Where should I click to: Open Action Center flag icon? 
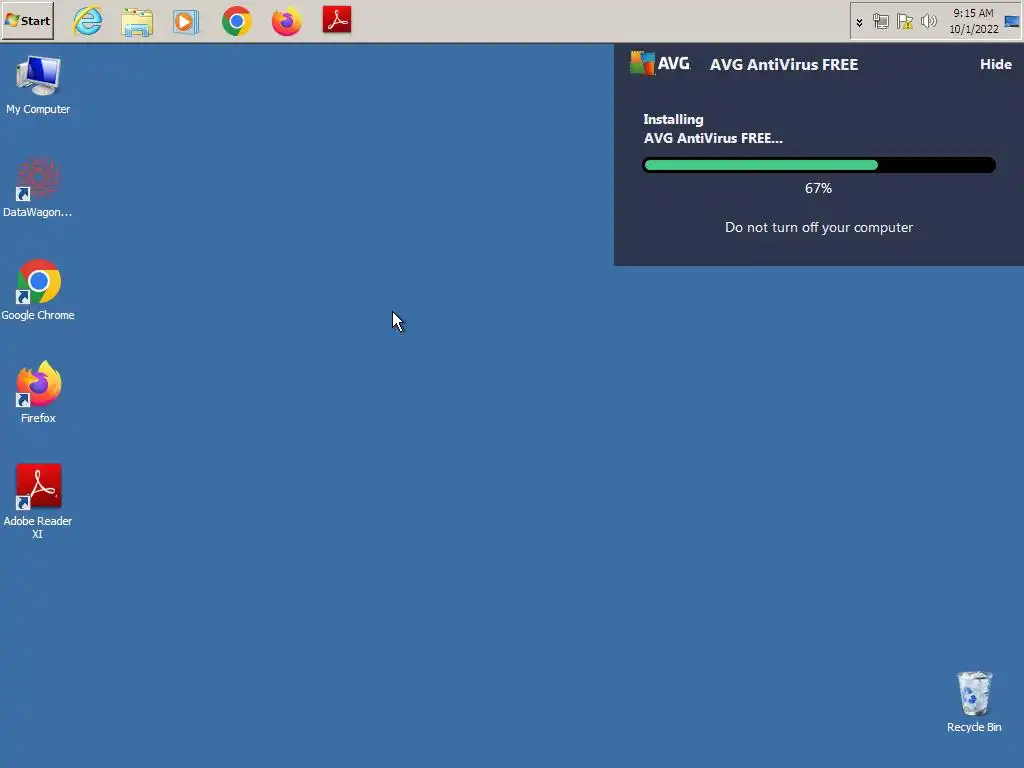[x=904, y=22]
